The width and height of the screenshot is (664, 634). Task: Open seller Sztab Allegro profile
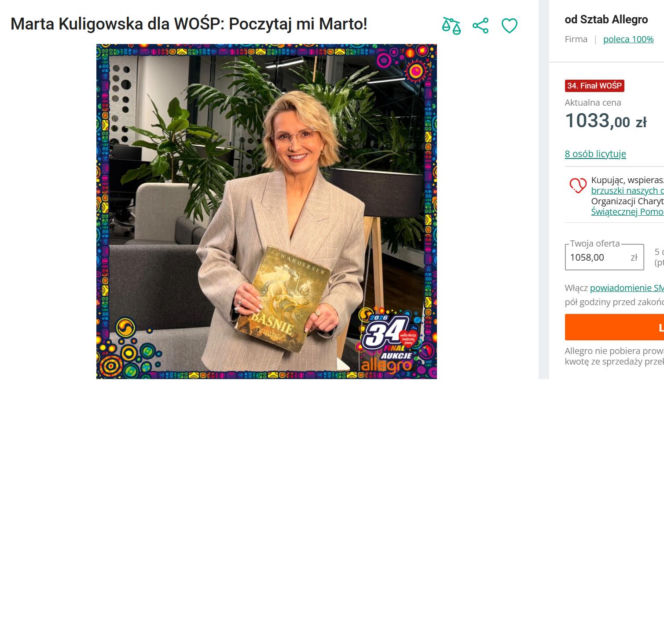[606, 19]
